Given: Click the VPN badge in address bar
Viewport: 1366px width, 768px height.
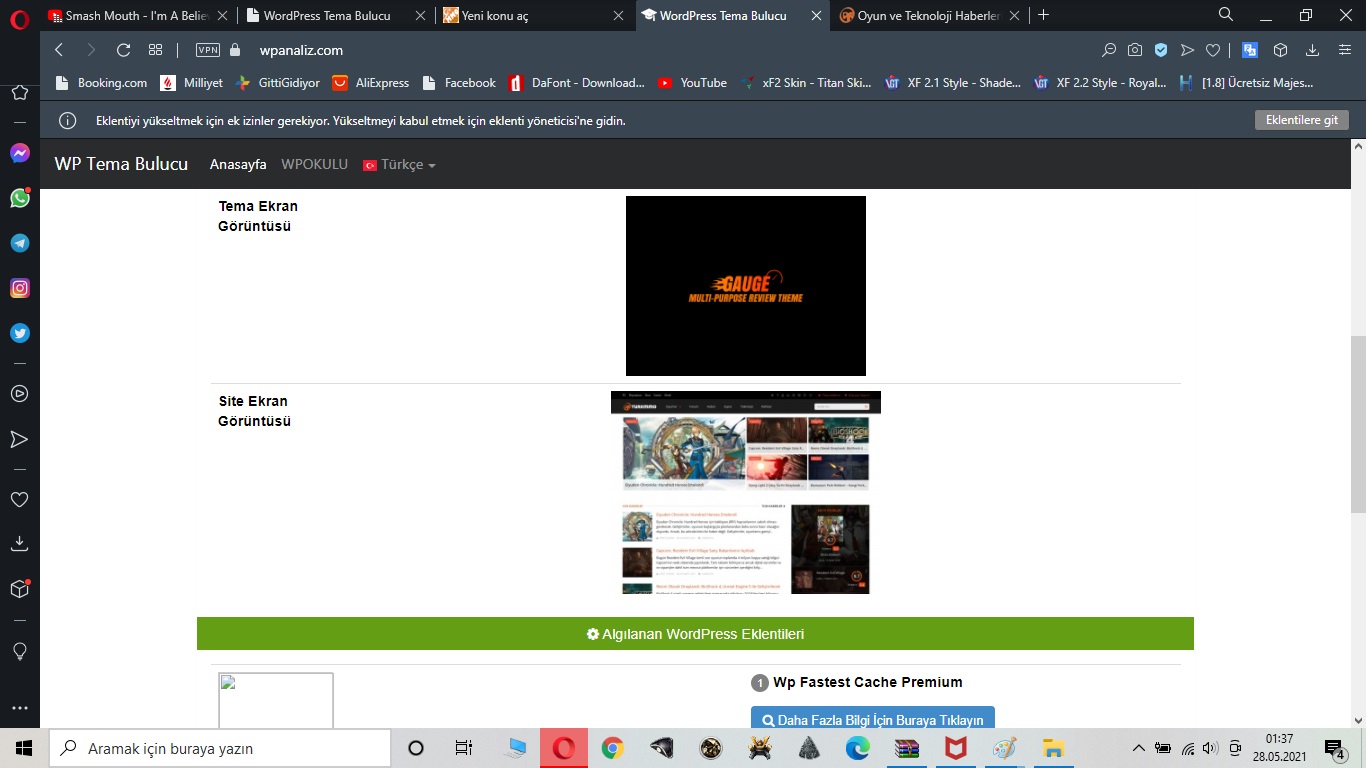Looking at the screenshot, I should [208, 50].
